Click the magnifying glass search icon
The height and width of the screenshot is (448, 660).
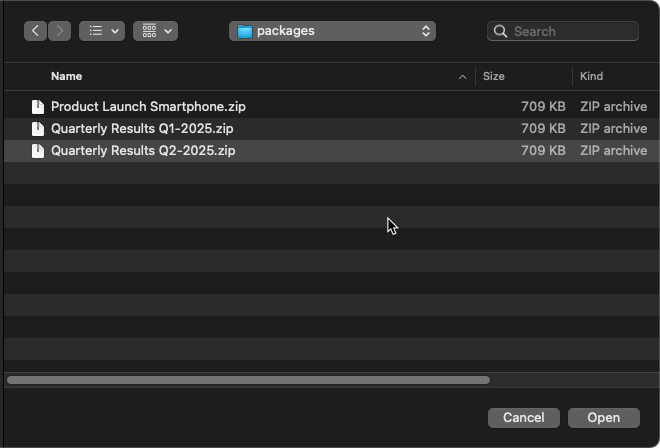click(500, 31)
